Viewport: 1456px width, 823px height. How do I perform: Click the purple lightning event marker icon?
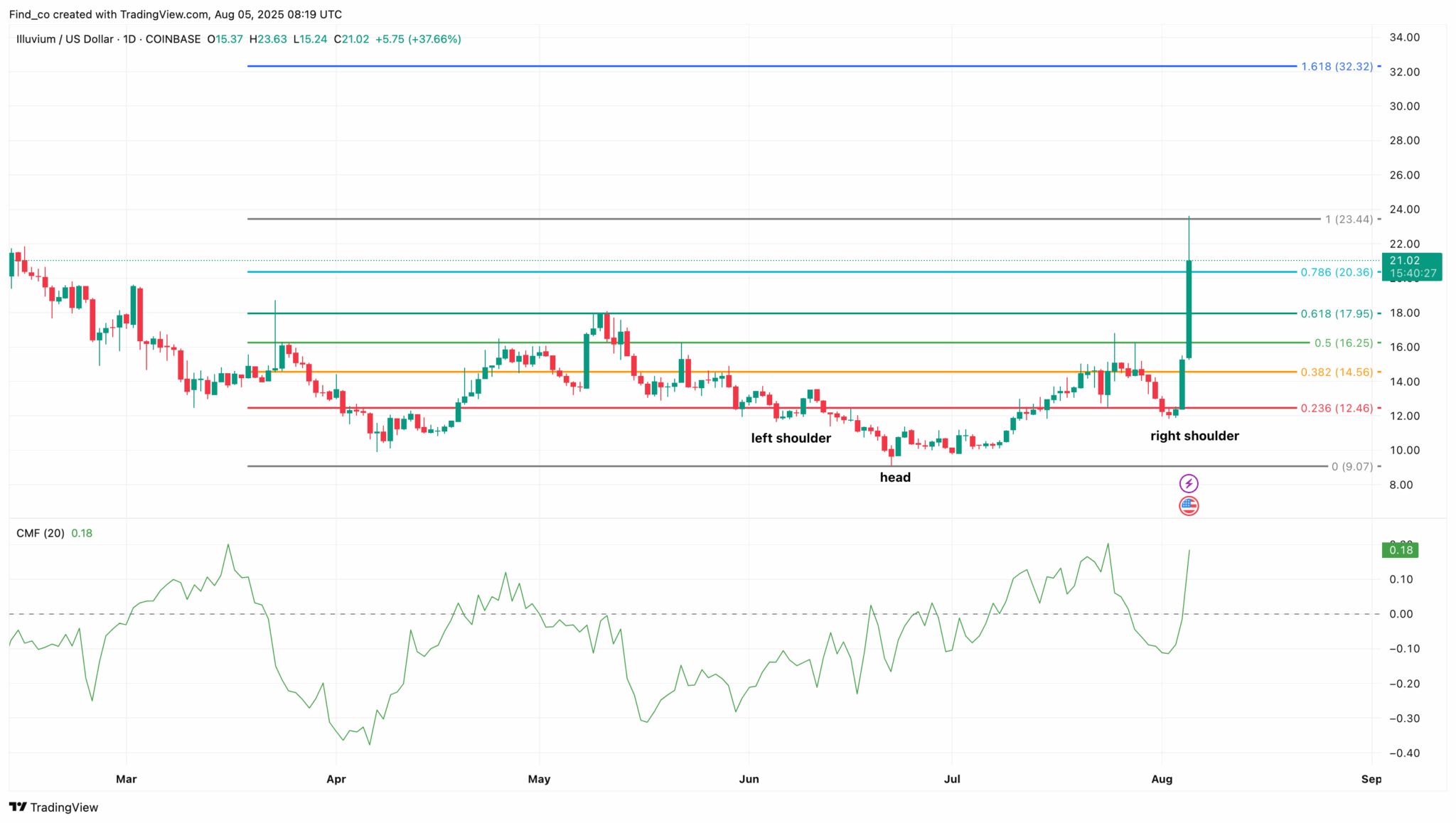[x=1189, y=484]
